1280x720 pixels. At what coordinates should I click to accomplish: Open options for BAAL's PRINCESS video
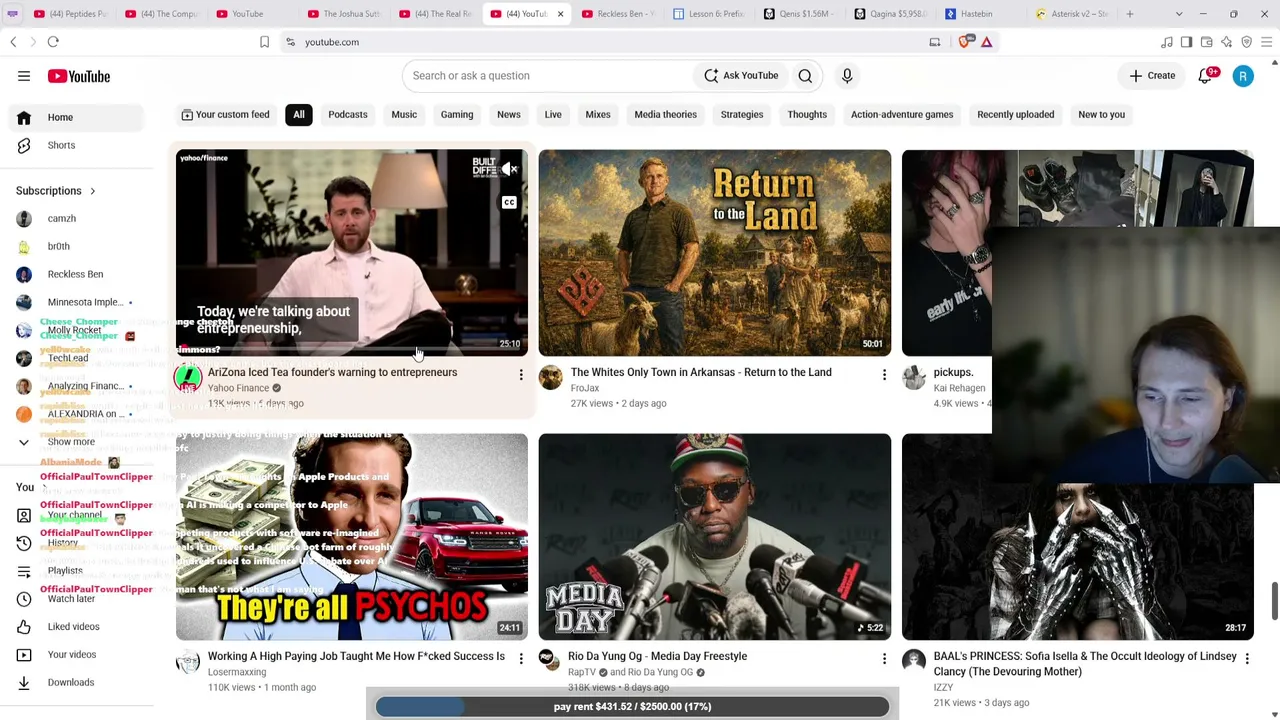1247,659
